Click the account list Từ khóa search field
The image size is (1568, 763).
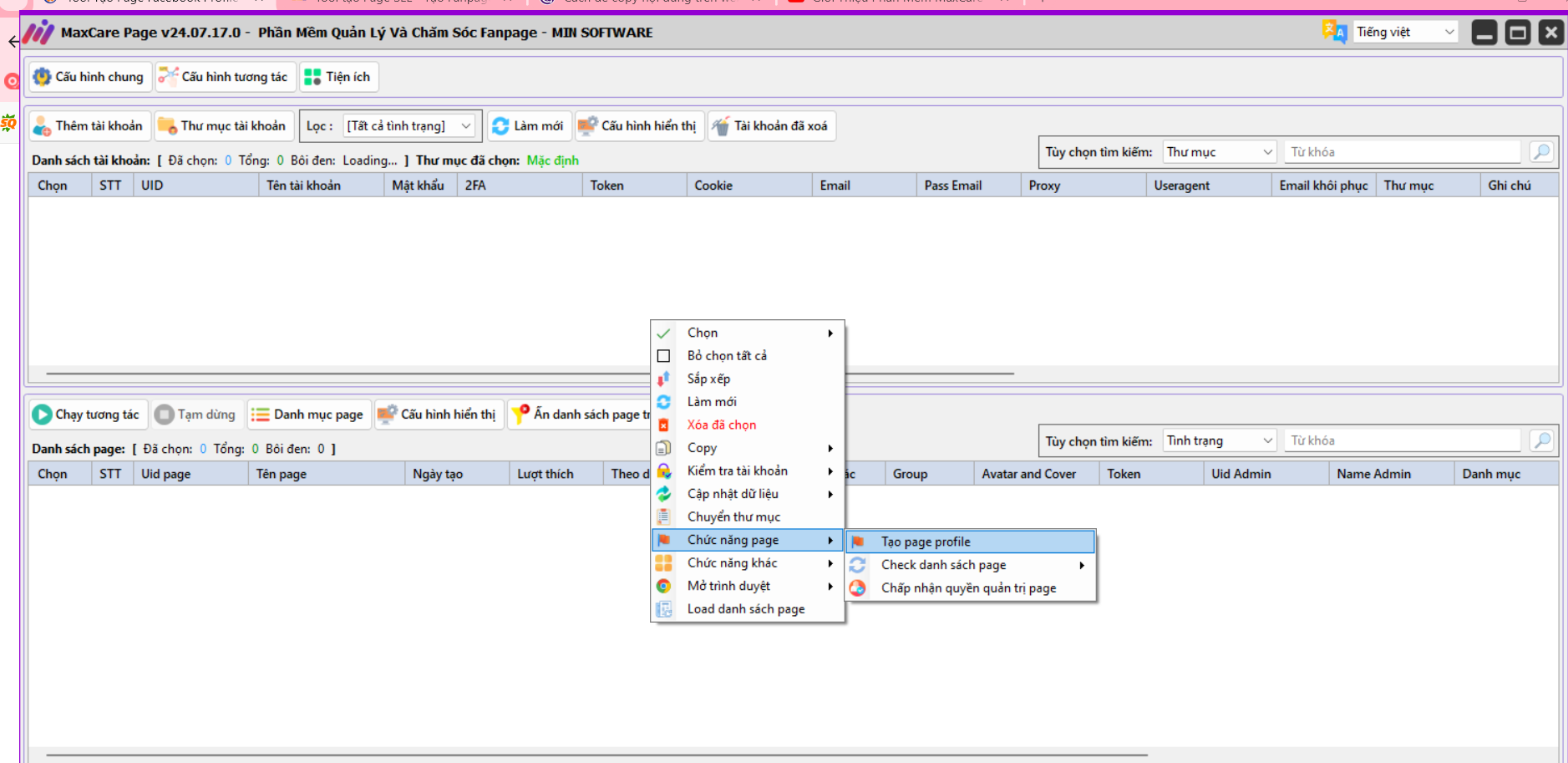(1402, 152)
